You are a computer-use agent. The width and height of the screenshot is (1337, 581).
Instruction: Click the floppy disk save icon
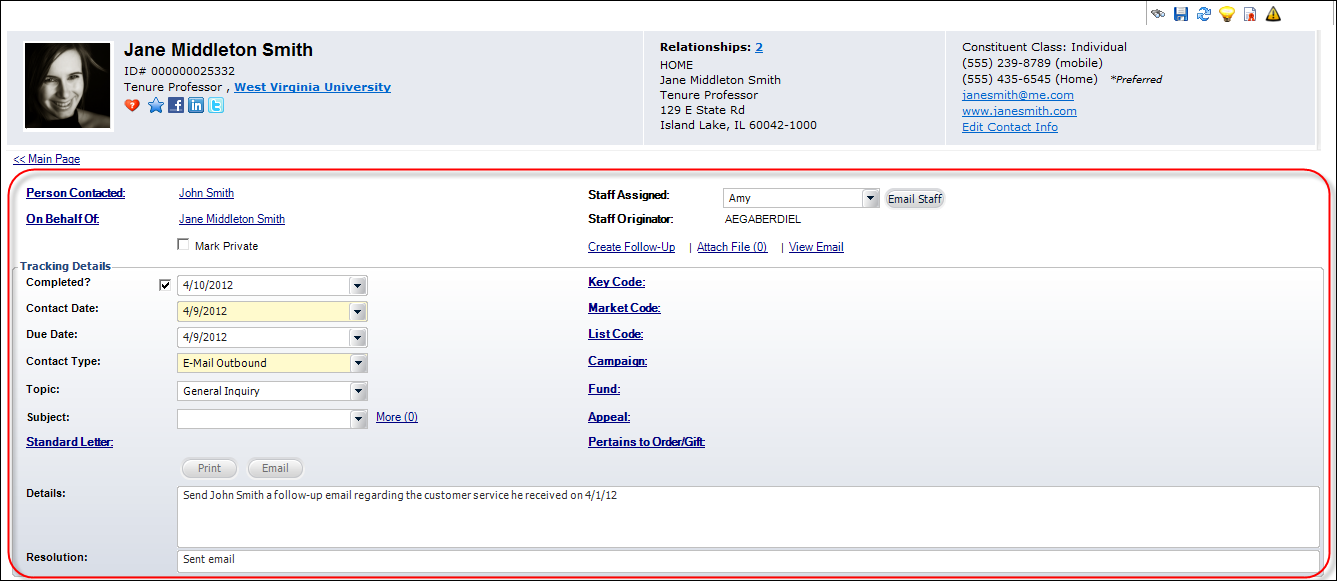1181,14
